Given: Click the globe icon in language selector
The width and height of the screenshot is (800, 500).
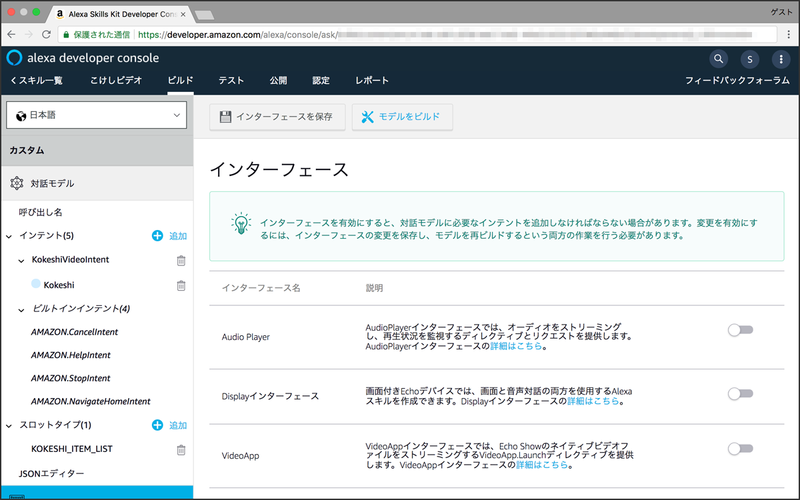Looking at the screenshot, I should tap(21, 116).
